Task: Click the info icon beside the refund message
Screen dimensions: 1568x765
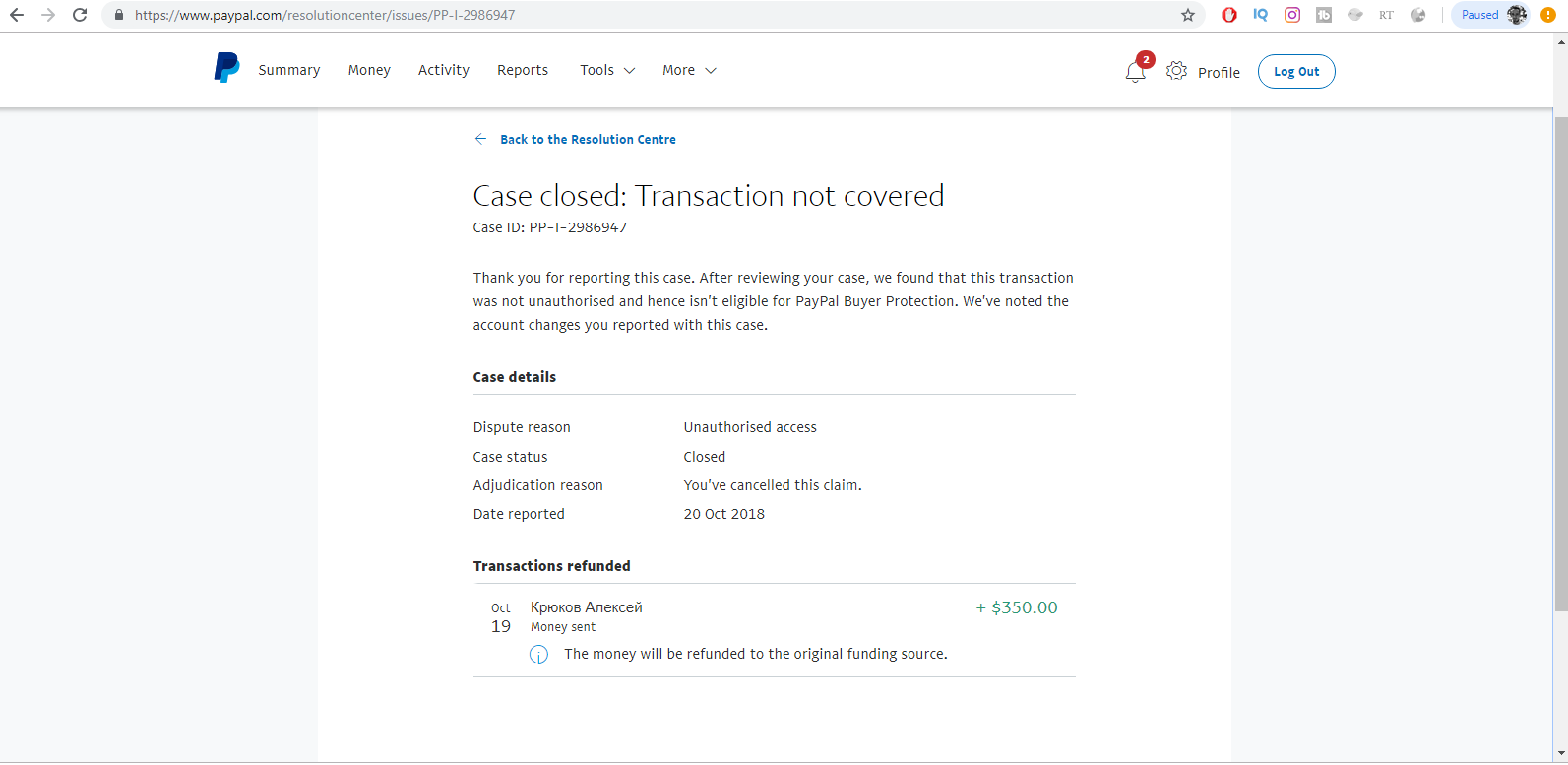Action: click(x=538, y=655)
